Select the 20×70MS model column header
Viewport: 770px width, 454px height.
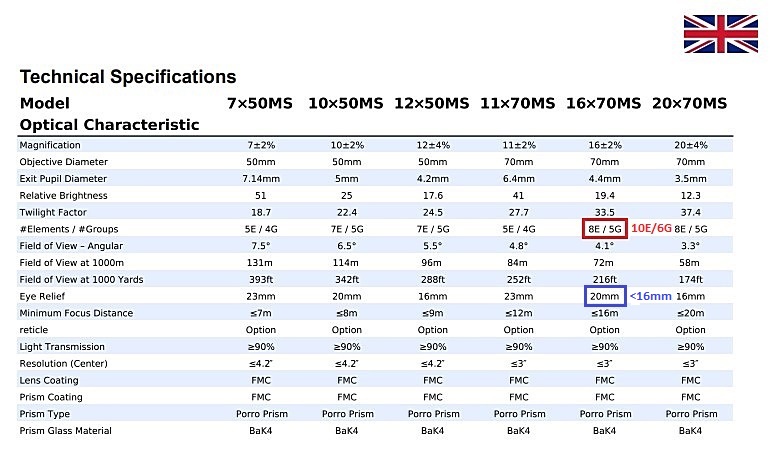click(x=689, y=104)
